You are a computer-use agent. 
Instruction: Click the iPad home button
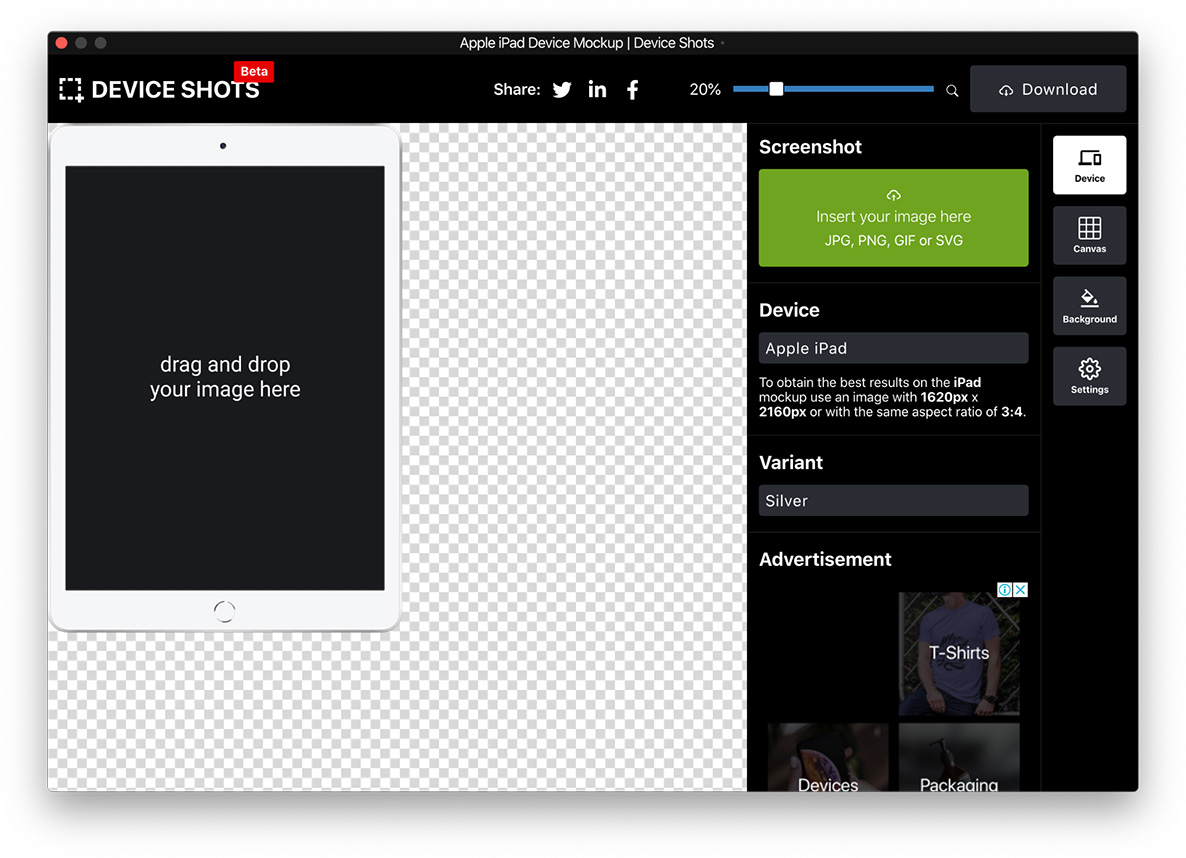[x=225, y=611]
